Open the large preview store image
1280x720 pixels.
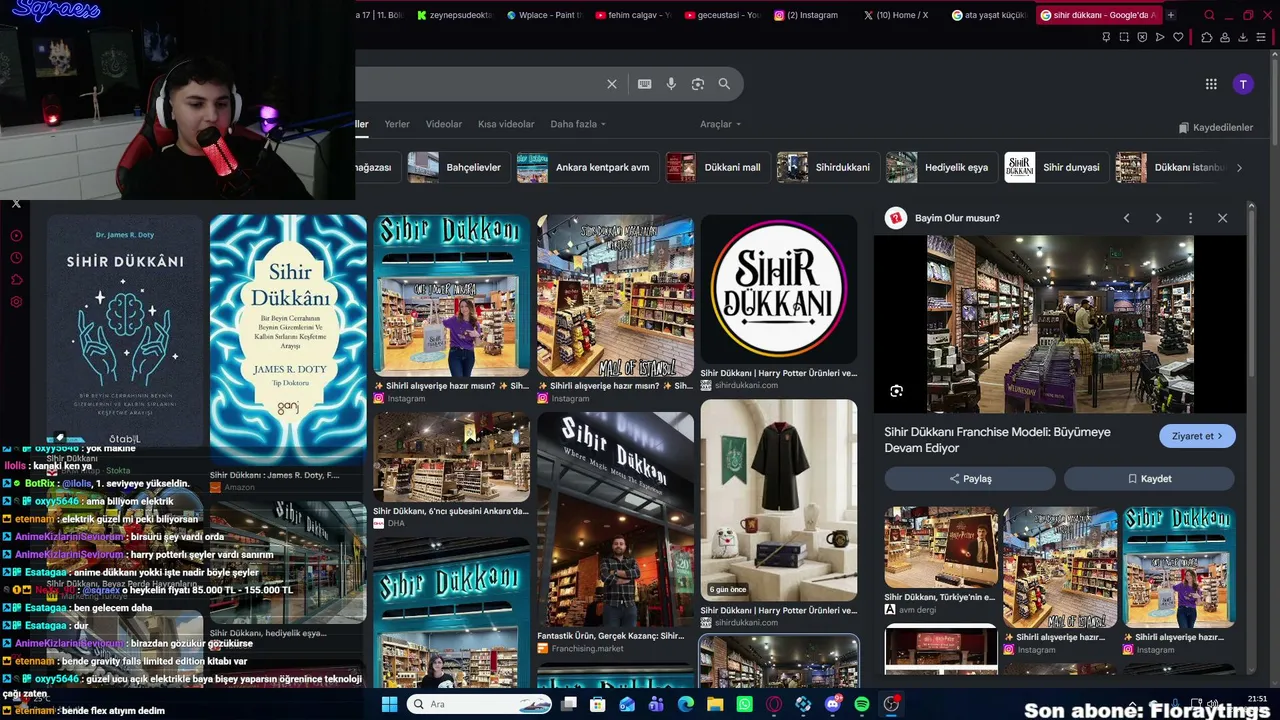click(x=1060, y=324)
